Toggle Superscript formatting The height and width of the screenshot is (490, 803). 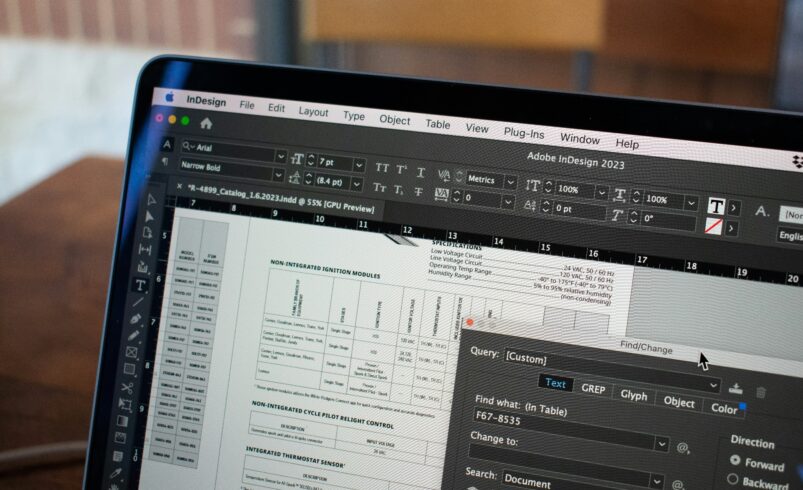coord(402,170)
